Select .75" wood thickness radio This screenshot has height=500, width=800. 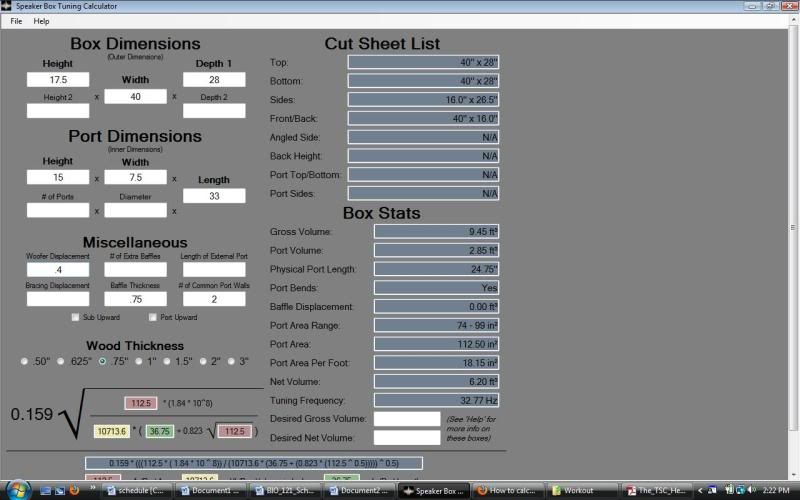[x=103, y=361]
